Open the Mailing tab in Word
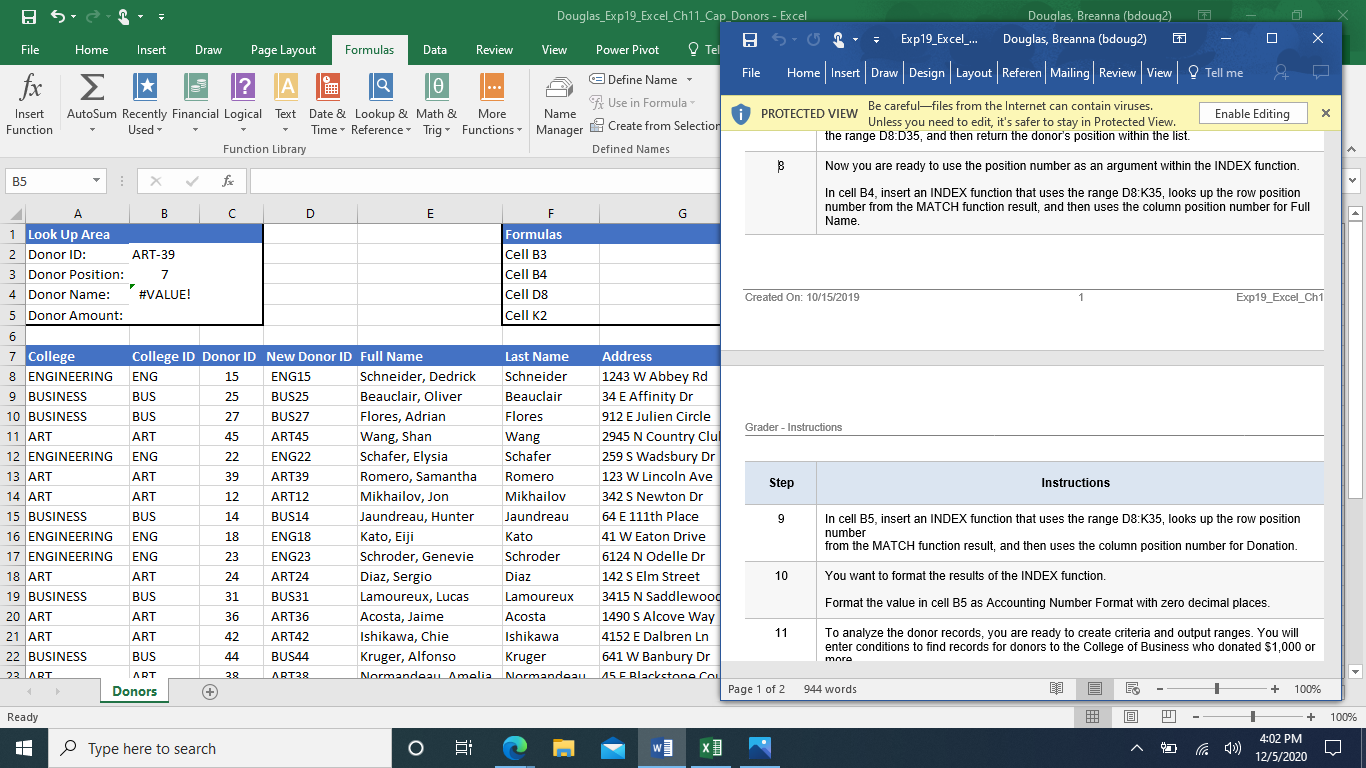 [1069, 73]
